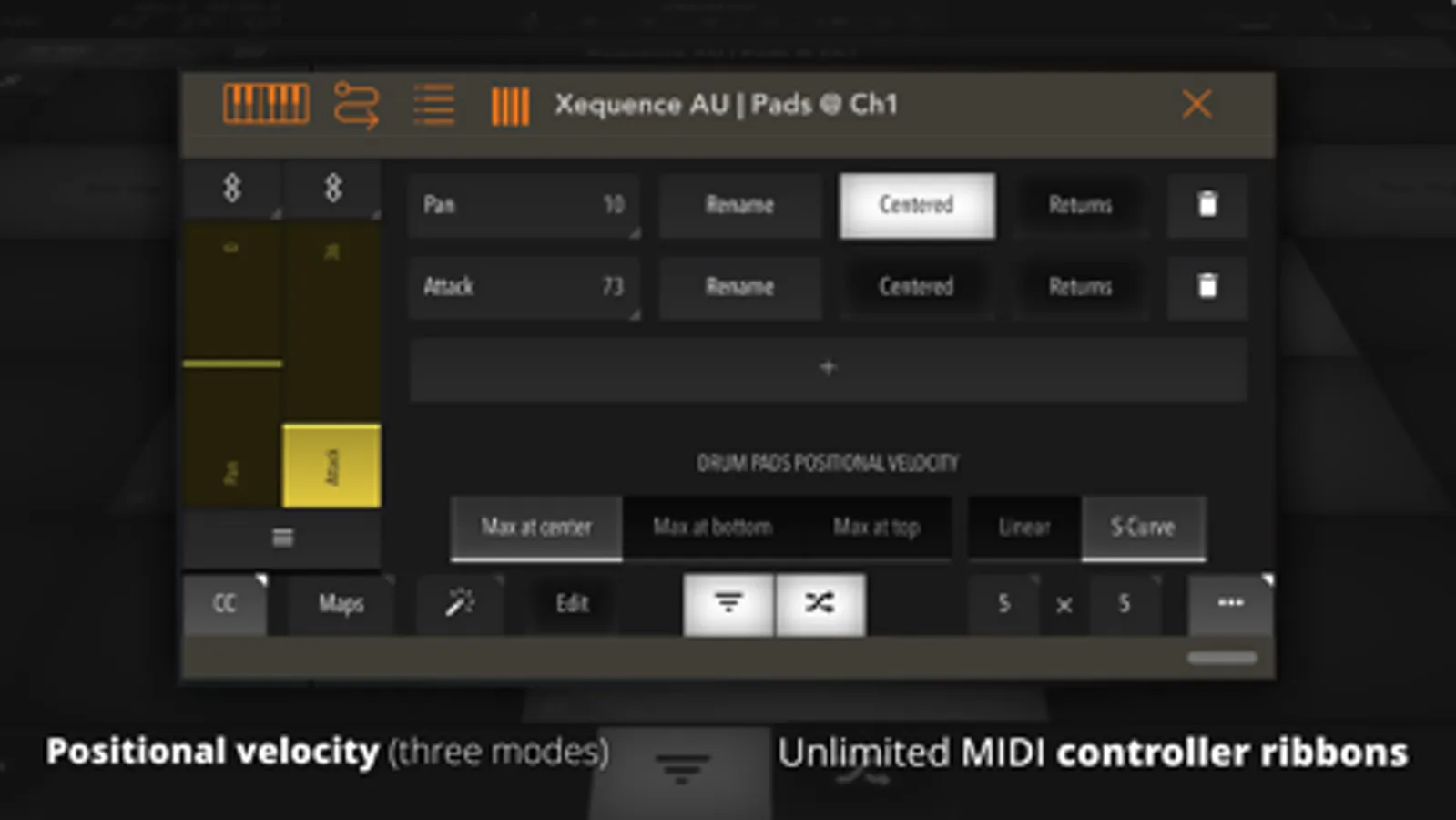This screenshot has height=820, width=1456.
Task: Click the DRUM PADS POSITIONAL VELOCITY heading
Action: point(828,463)
